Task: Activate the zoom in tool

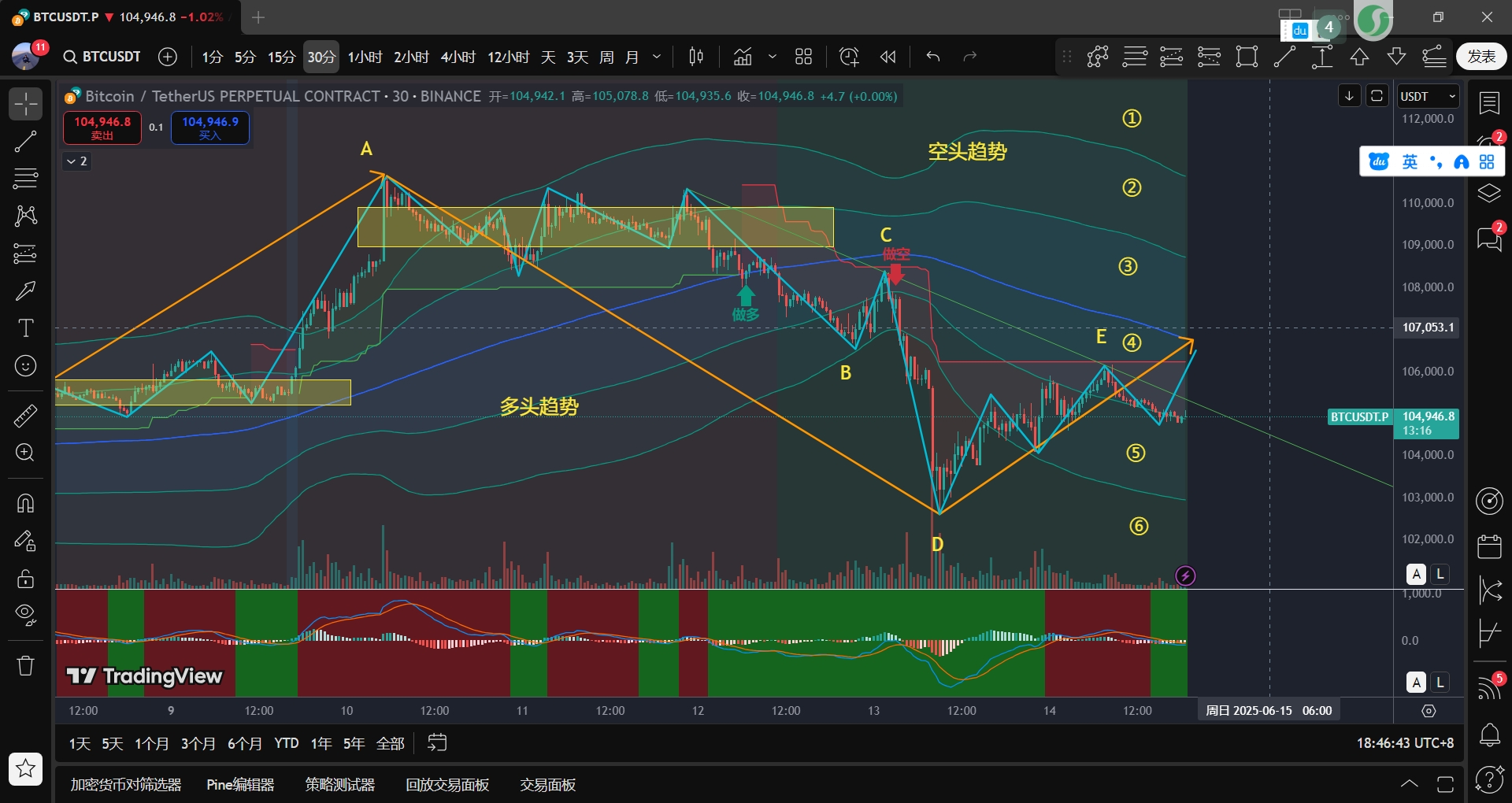Action: (25, 453)
